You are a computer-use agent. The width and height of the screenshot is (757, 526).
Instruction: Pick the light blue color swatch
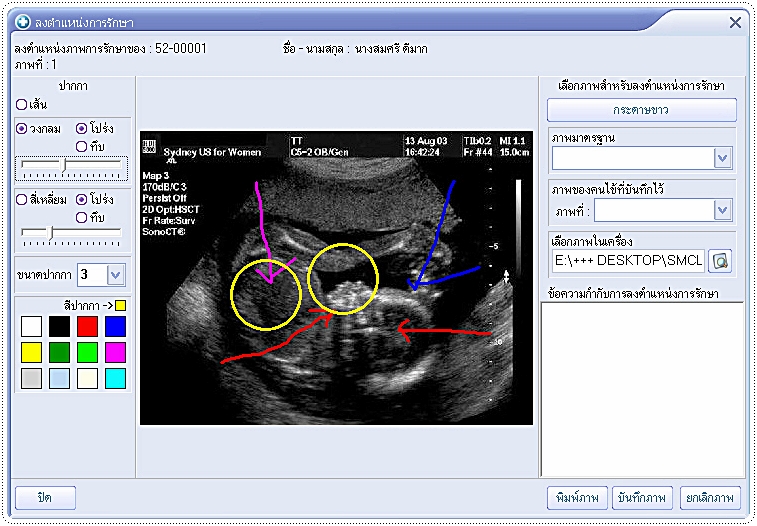tap(59, 379)
